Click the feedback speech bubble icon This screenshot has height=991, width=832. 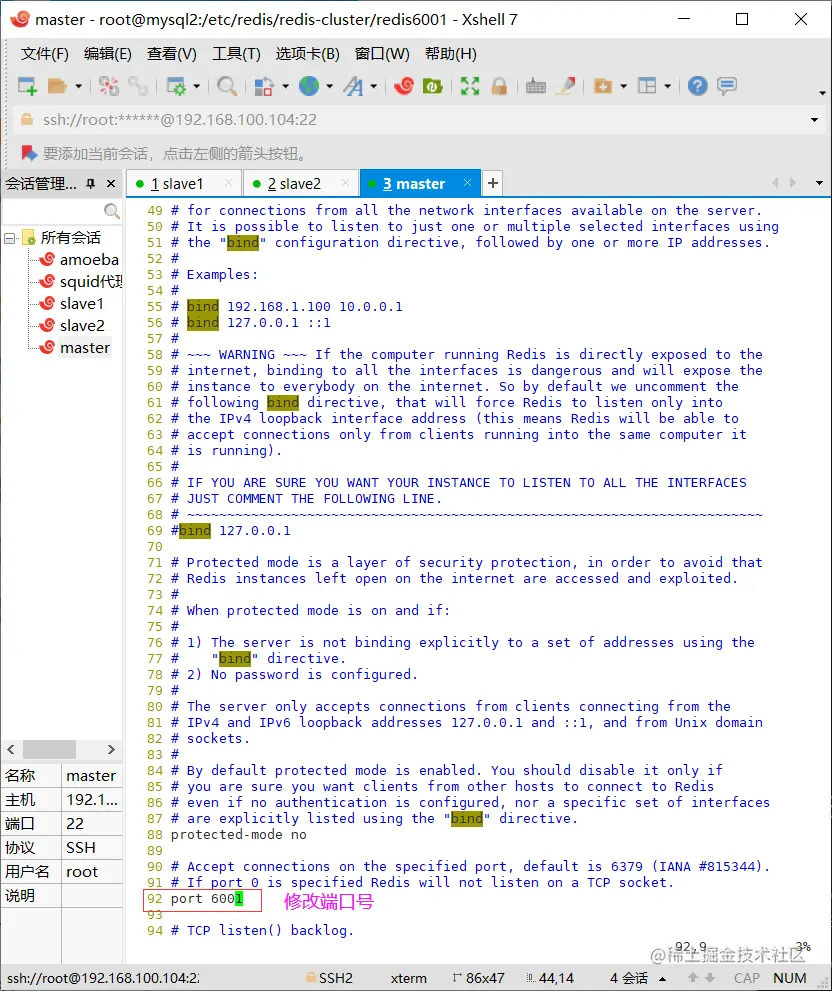coord(727,86)
